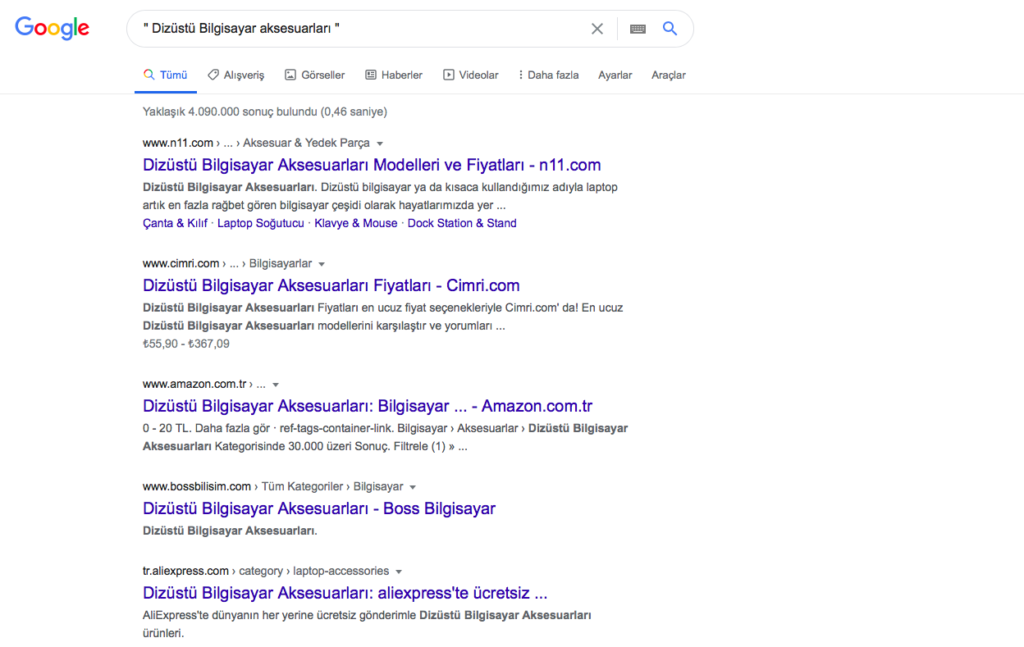Expand the n11.com result dropdown arrow

point(380,144)
